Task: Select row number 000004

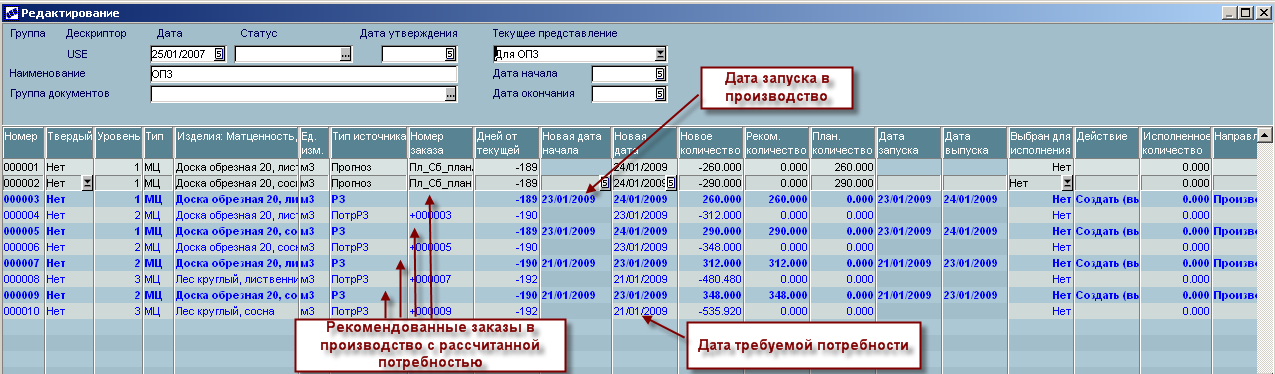Action: point(22,215)
